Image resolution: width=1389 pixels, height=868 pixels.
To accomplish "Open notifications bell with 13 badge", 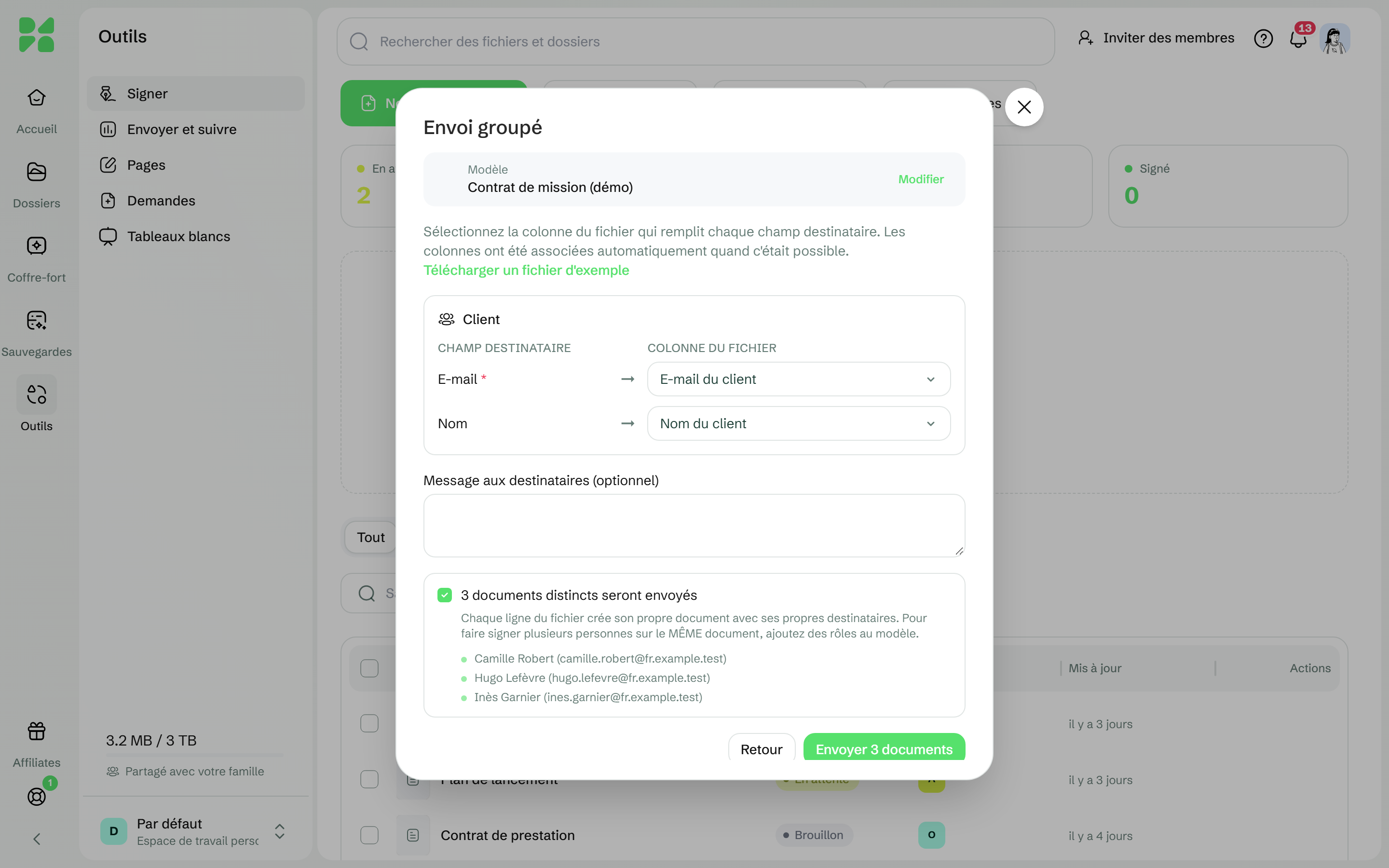I will coord(1298,39).
